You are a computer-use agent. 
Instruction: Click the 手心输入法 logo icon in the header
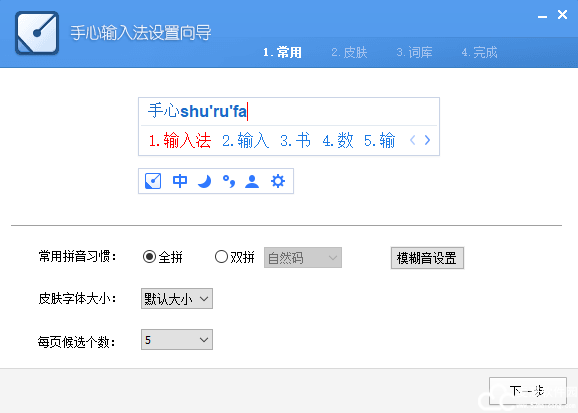click(37, 33)
